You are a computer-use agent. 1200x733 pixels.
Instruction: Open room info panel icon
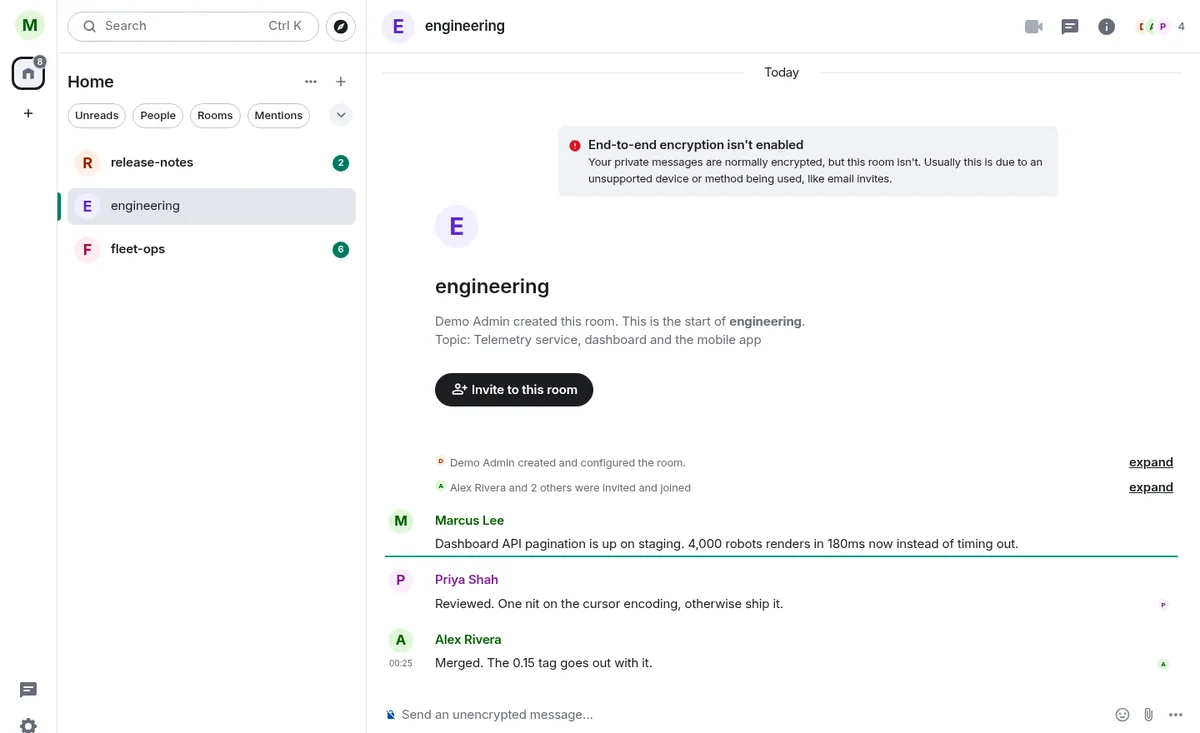1106,27
